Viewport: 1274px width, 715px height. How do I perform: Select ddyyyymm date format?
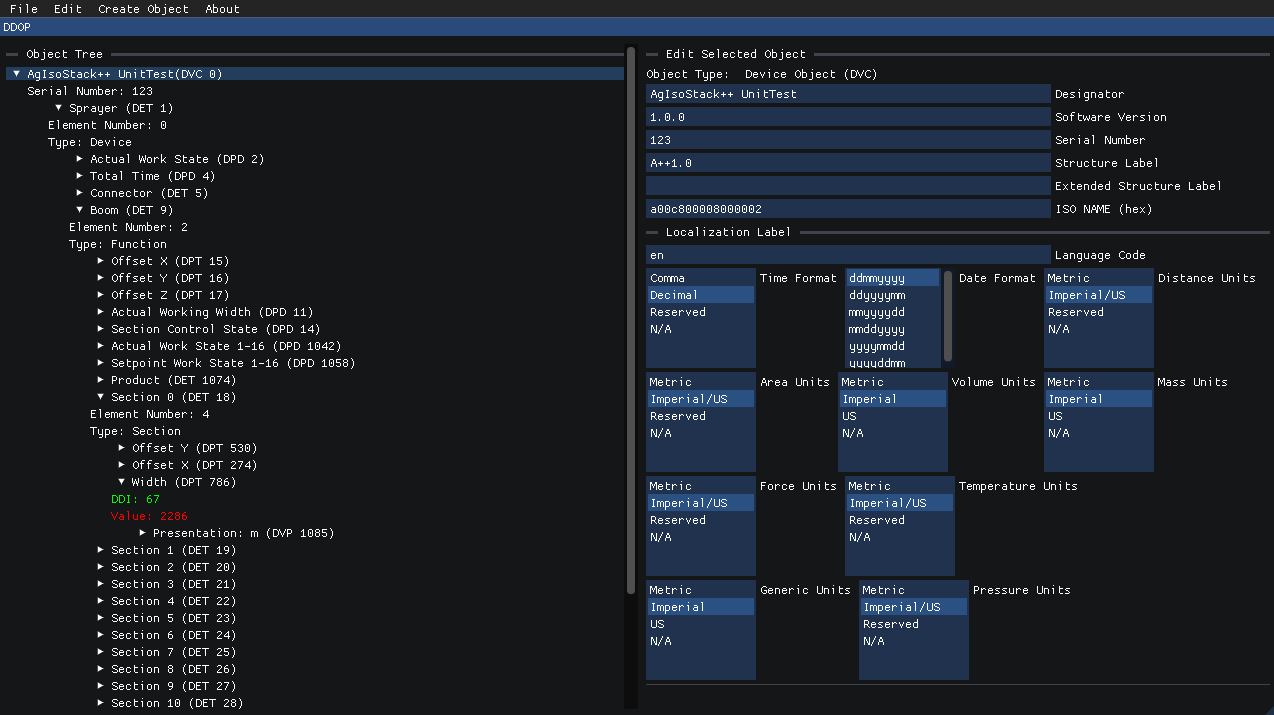893,295
